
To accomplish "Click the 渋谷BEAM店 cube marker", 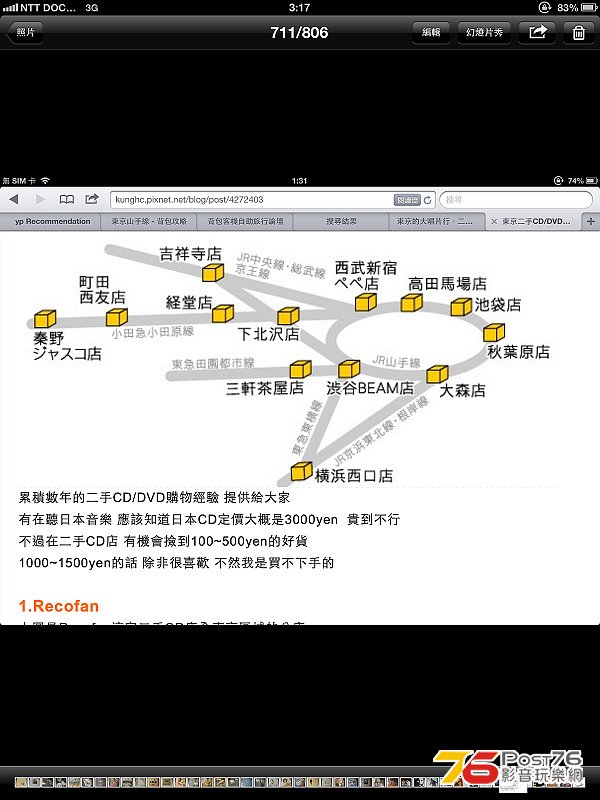I will [349, 369].
